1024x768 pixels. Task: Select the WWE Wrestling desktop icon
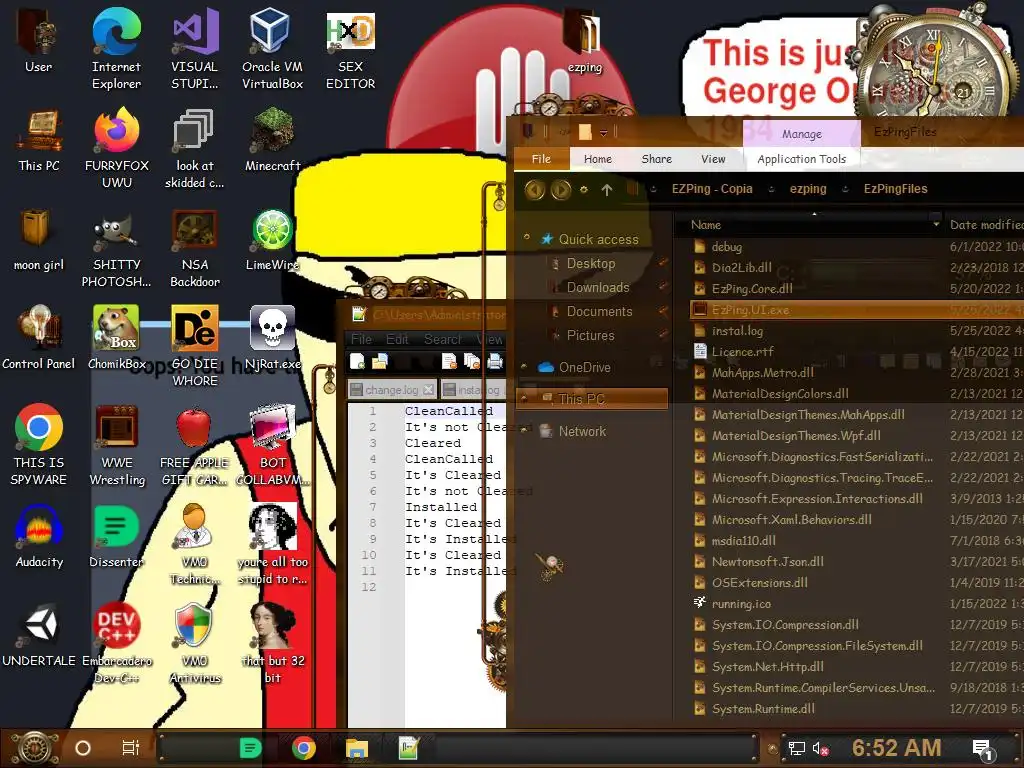point(117,445)
